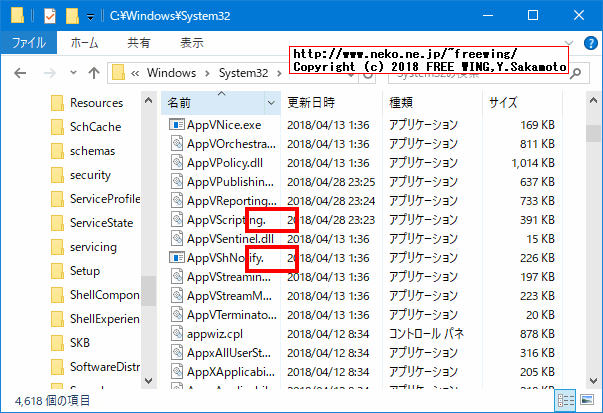This screenshot has width=603, height=413.
Task: Switch to the 共有 ribbon tab
Action: (x=138, y=43)
